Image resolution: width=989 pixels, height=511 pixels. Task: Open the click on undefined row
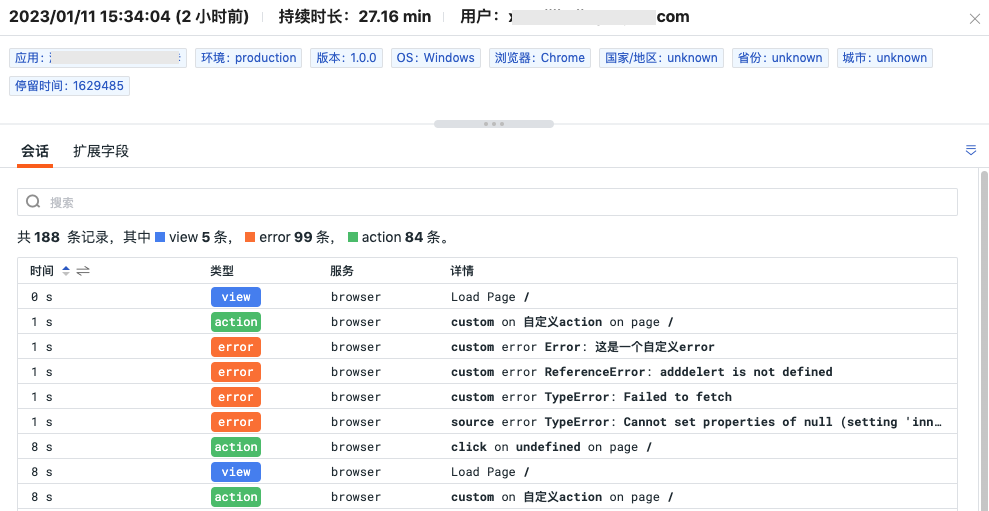[487, 447]
